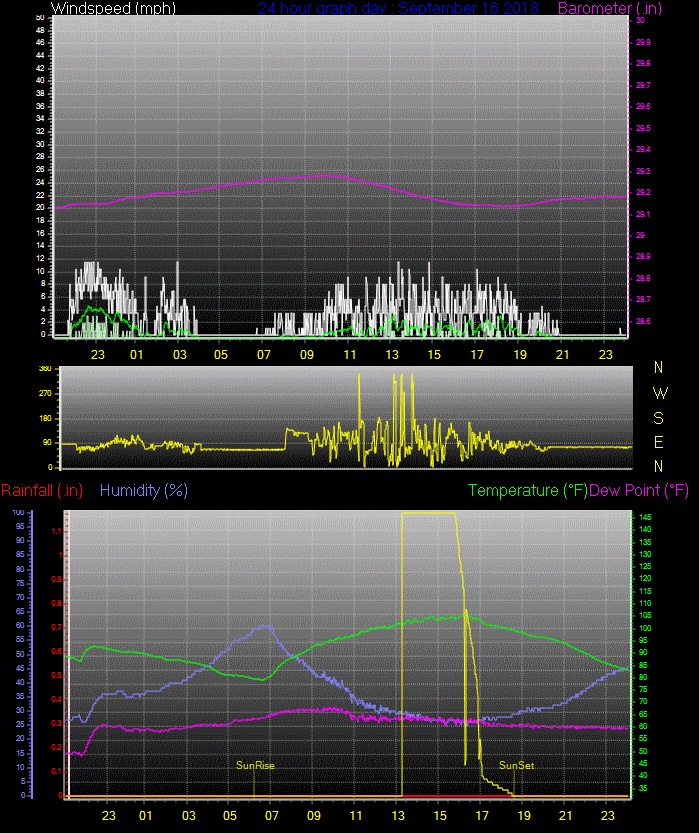Click the 'SunSet' marker label

tap(516, 766)
